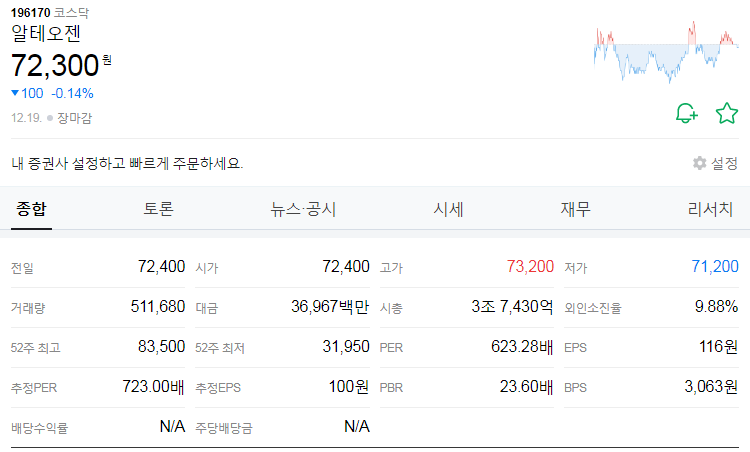750x452 pixels.
Task: Click the PER value 623.28배
Action: (522, 346)
